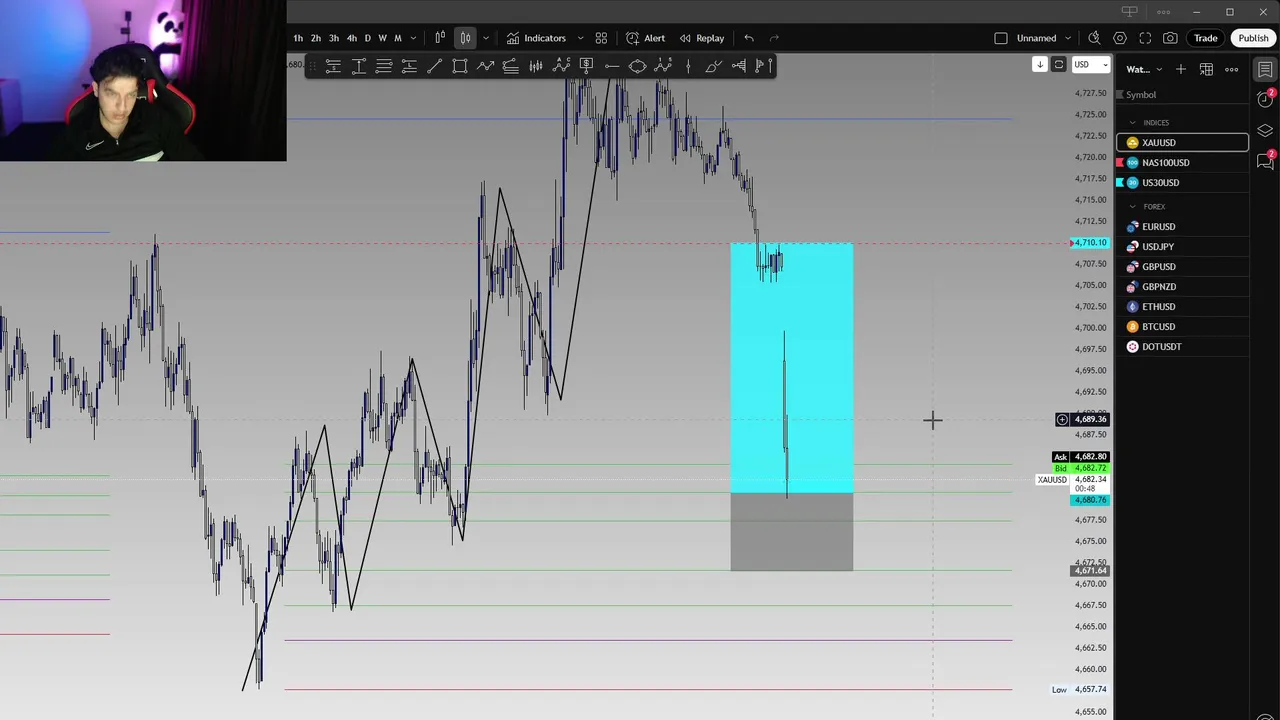Switch to hollow candles chart style
This screenshot has height=720, width=1280.
[440, 38]
